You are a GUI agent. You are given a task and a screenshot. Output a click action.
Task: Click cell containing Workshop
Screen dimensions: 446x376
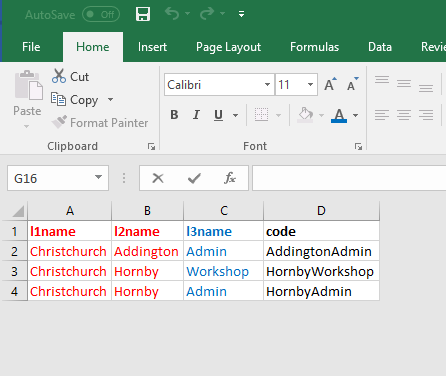[223, 271]
